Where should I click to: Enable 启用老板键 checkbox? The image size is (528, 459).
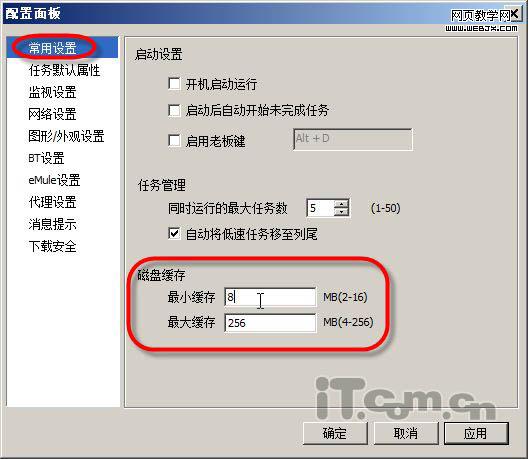point(174,140)
